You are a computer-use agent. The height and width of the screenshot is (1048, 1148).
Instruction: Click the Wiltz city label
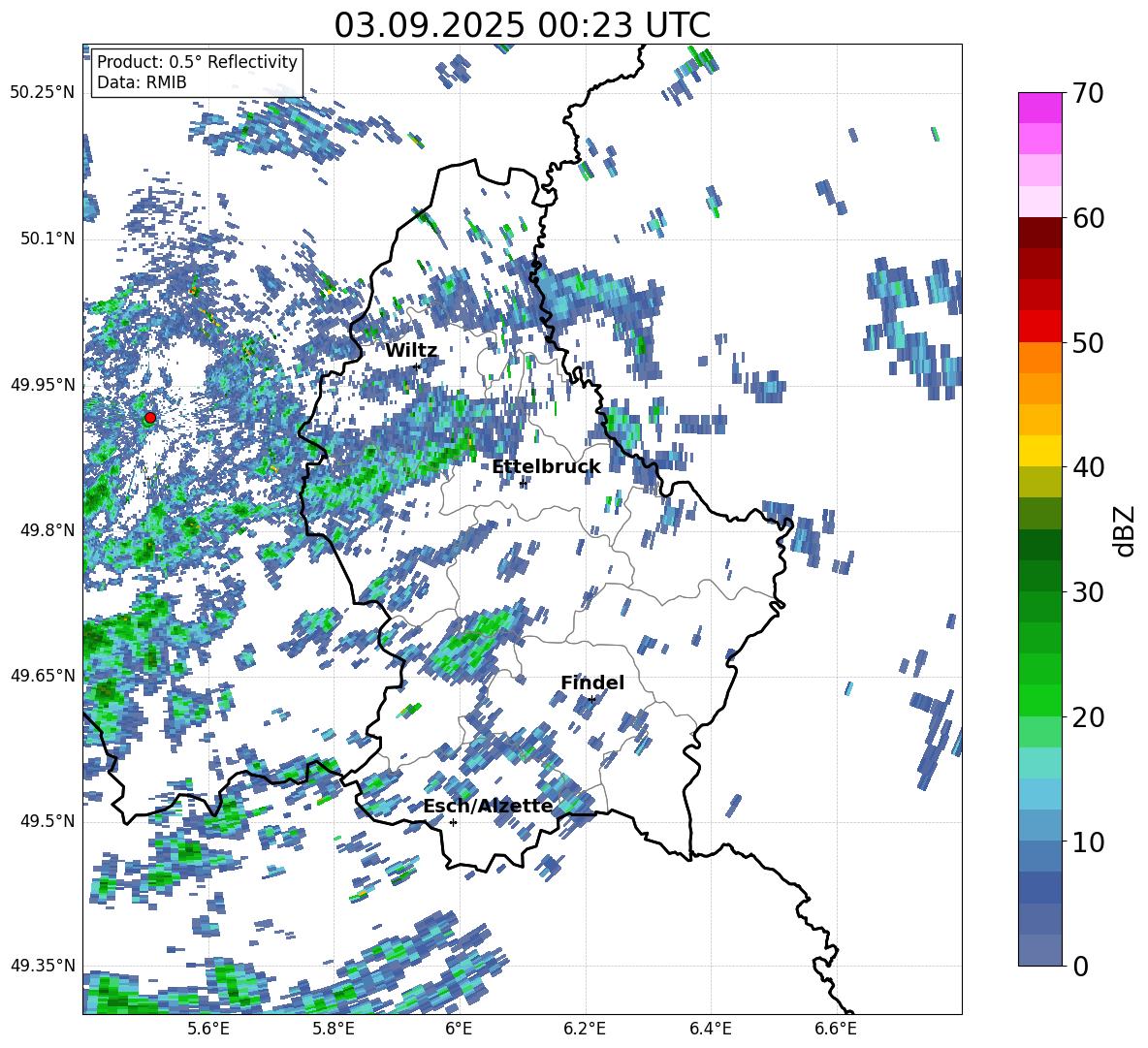coord(411,350)
